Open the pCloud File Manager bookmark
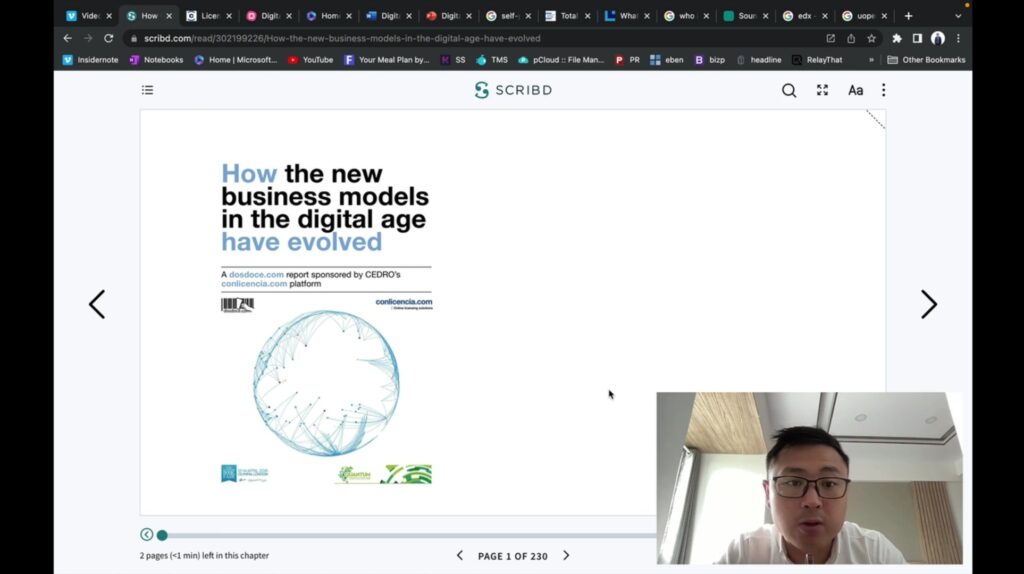 click(x=562, y=60)
